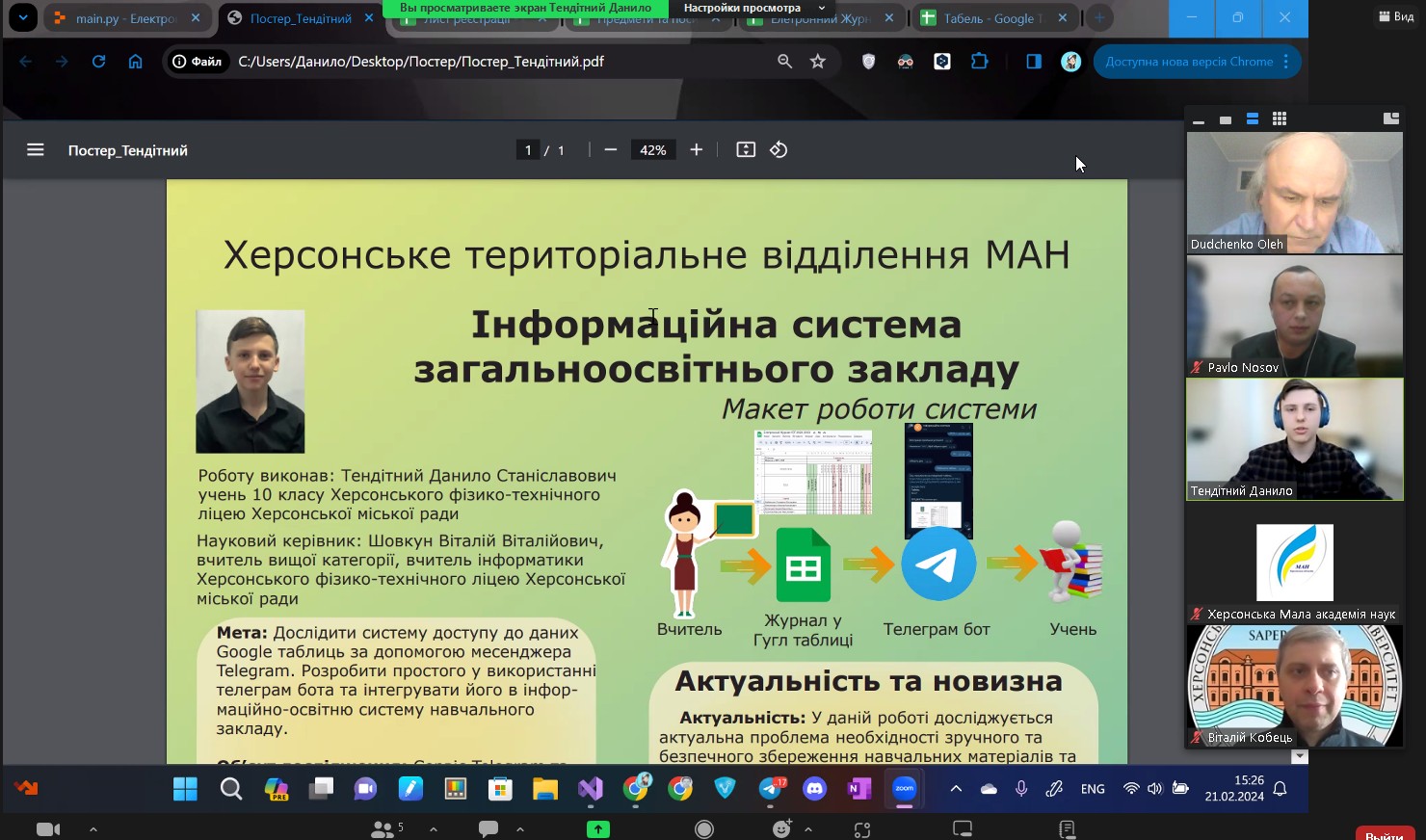Reload the page in Chrome
Image resolution: width=1426 pixels, height=840 pixels.
(x=98, y=62)
